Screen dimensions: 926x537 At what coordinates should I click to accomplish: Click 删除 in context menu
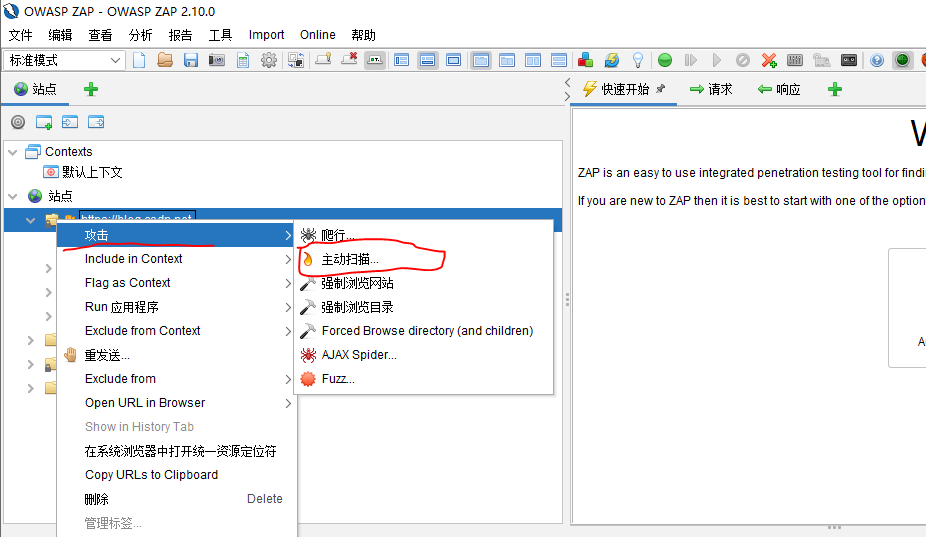[177, 499]
